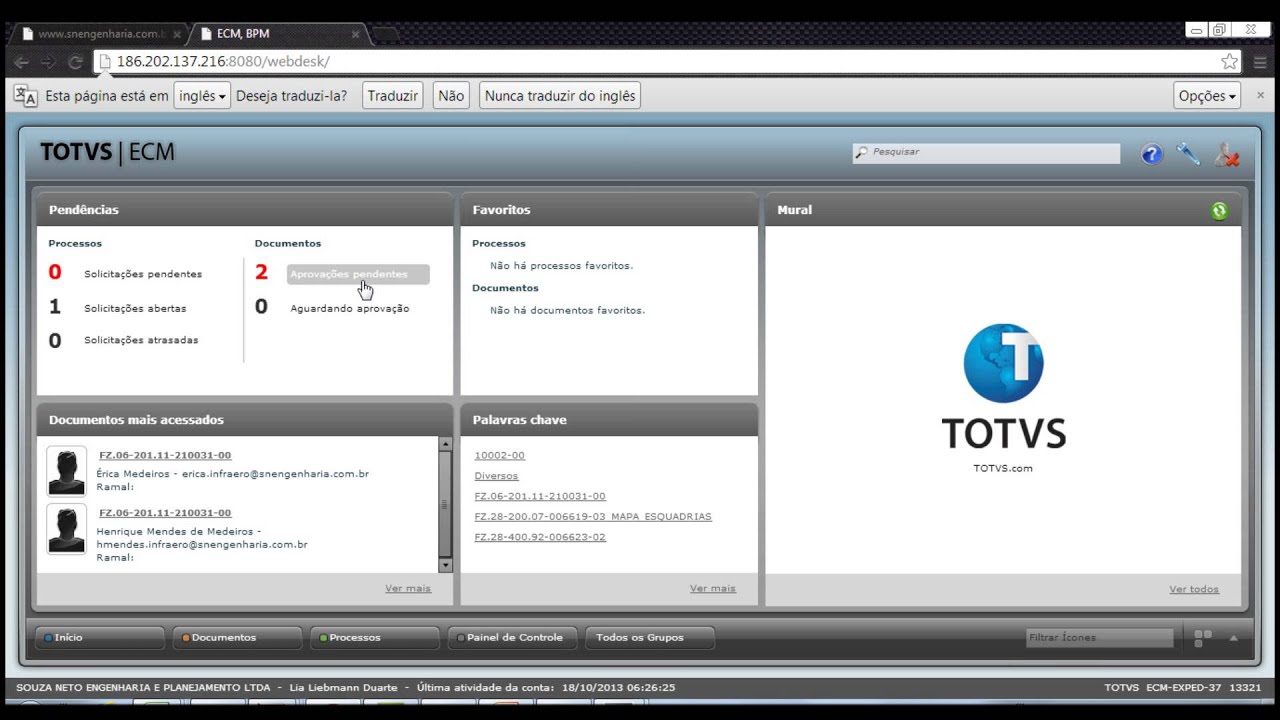Open FZ.06-201.11-210031-00 document by Henrique

coord(165,513)
